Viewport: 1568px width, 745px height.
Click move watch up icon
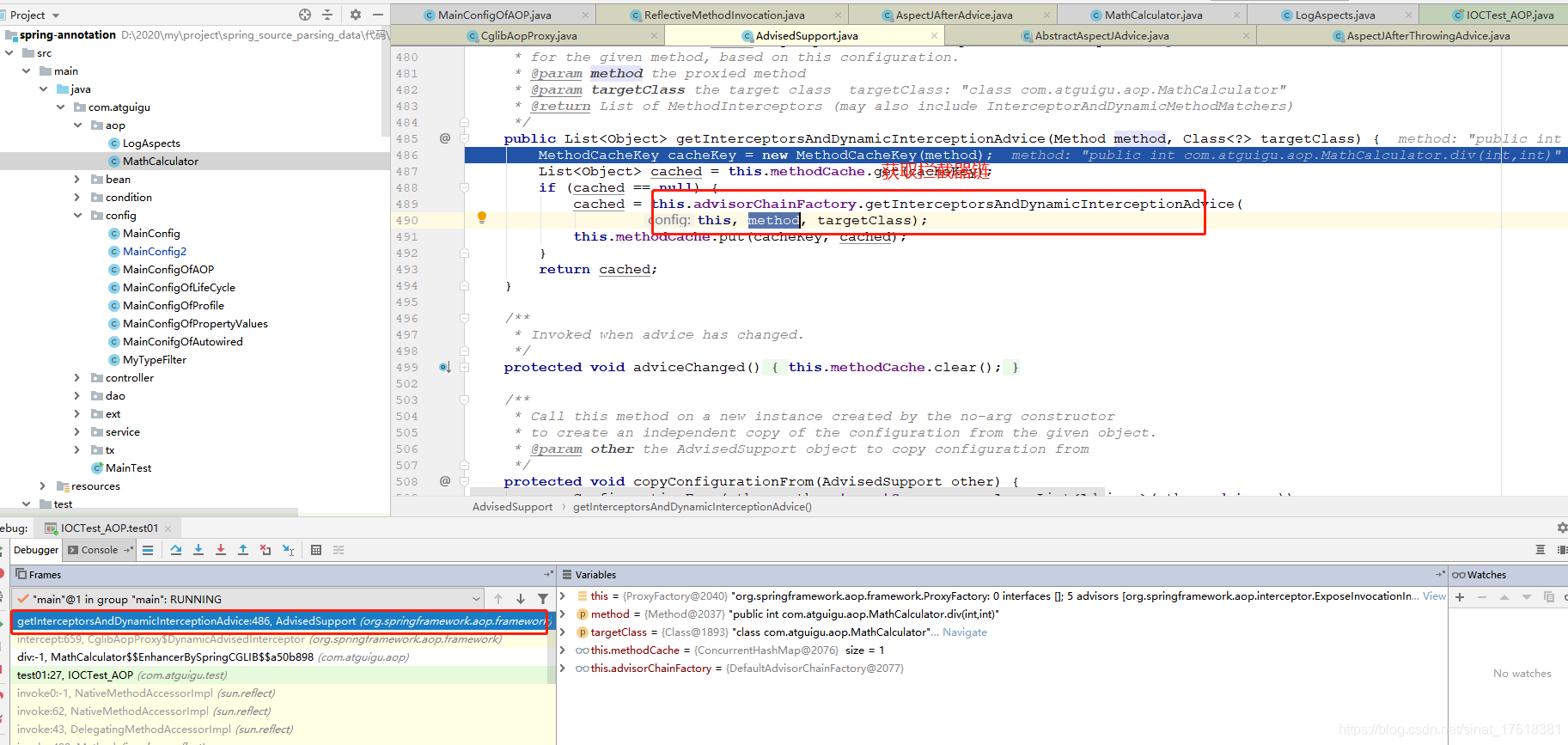1504,596
